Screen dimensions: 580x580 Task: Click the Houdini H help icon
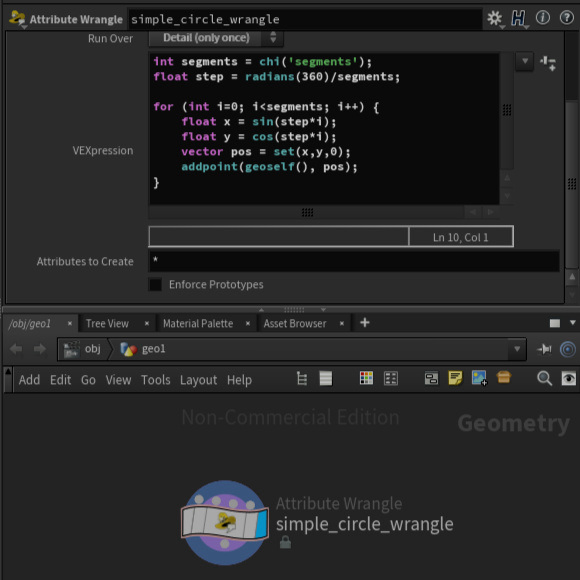518,18
